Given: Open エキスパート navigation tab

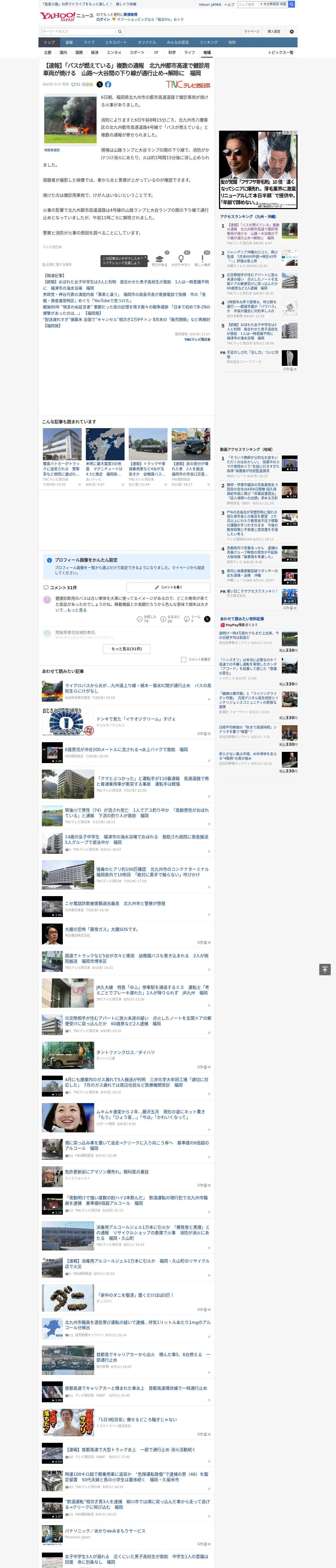Looking at the screenshot, I should point(116,42).
